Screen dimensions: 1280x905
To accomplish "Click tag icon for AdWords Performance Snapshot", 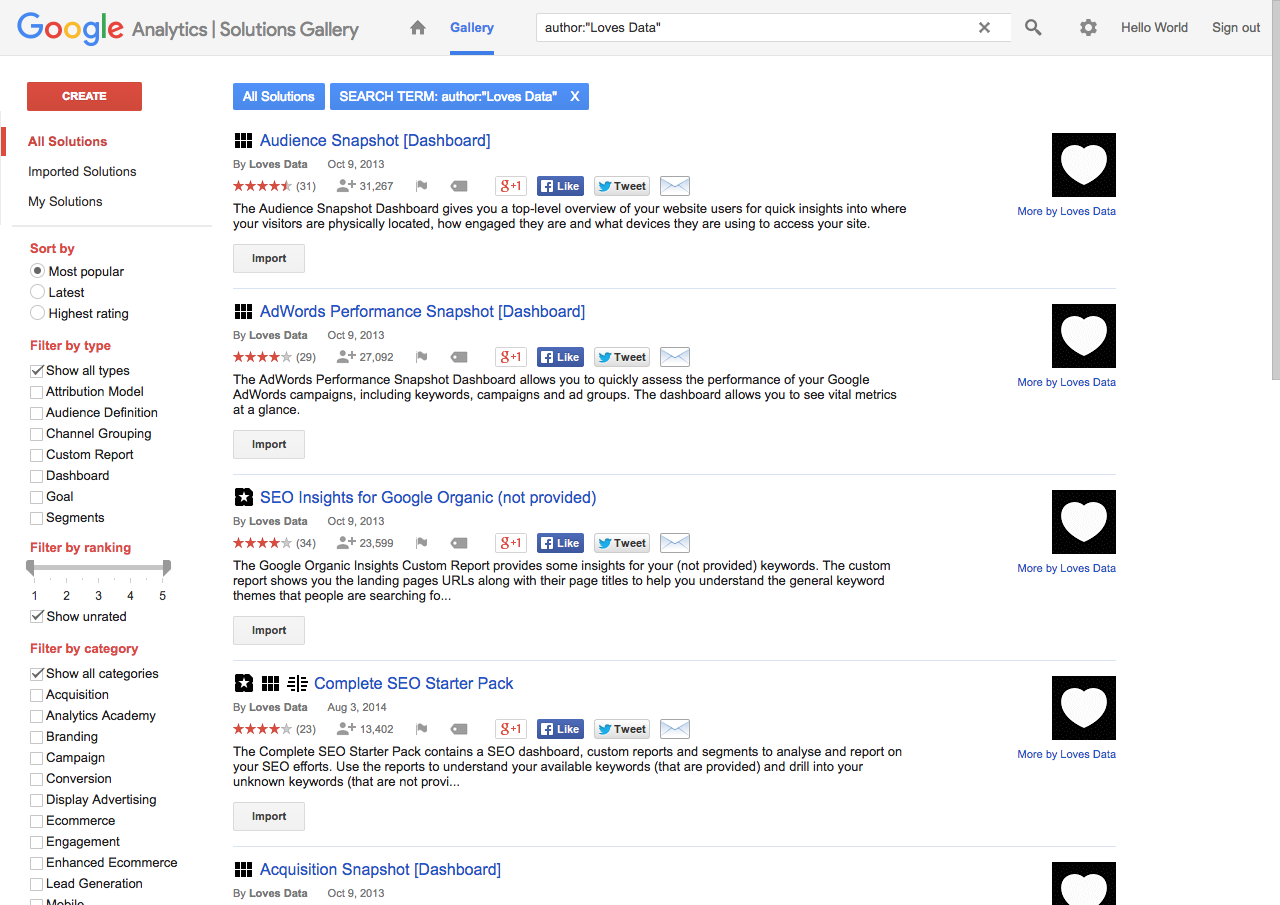I will [x=459, y=357].
